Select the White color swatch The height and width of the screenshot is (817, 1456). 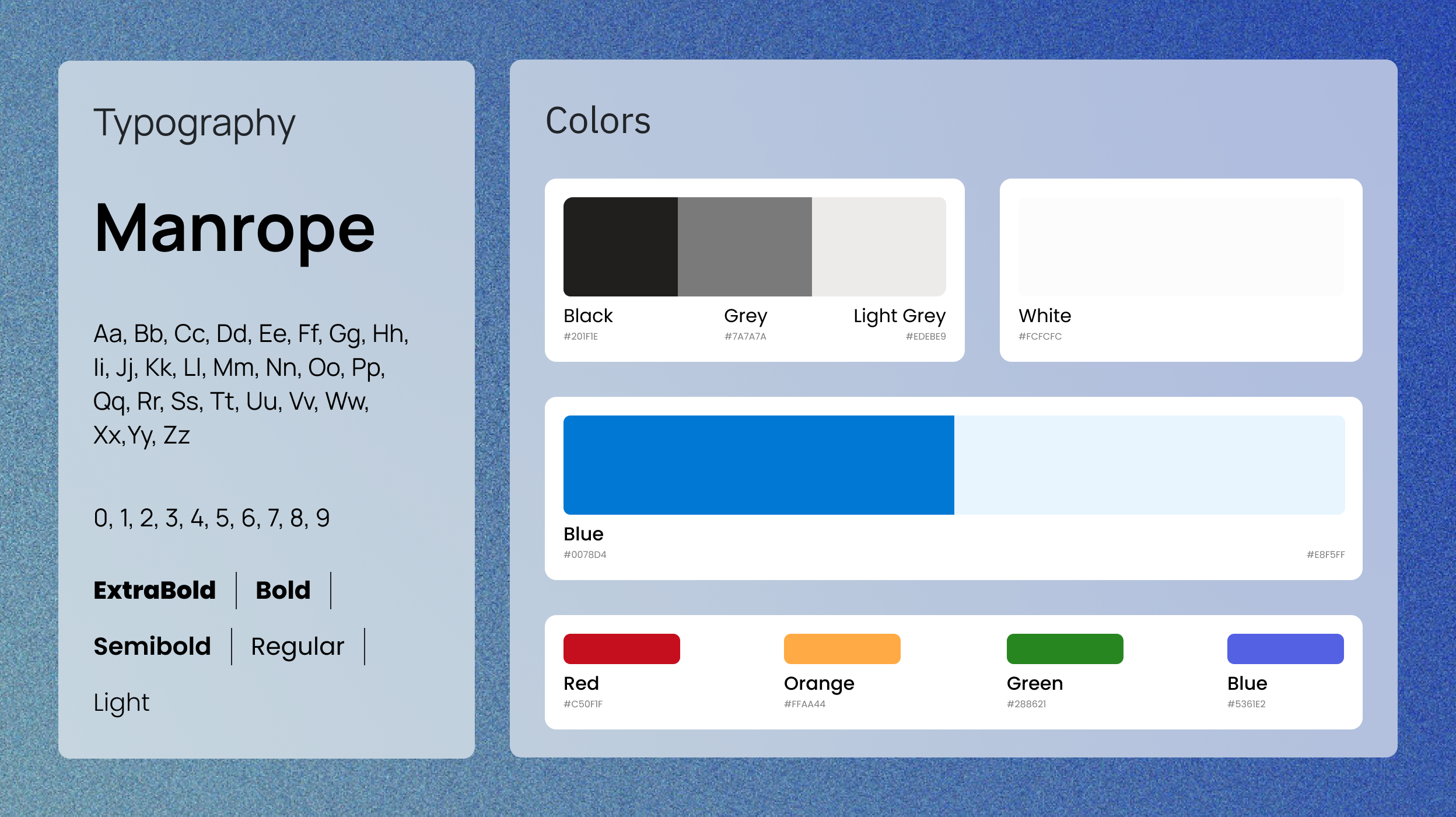[1181, 246]
